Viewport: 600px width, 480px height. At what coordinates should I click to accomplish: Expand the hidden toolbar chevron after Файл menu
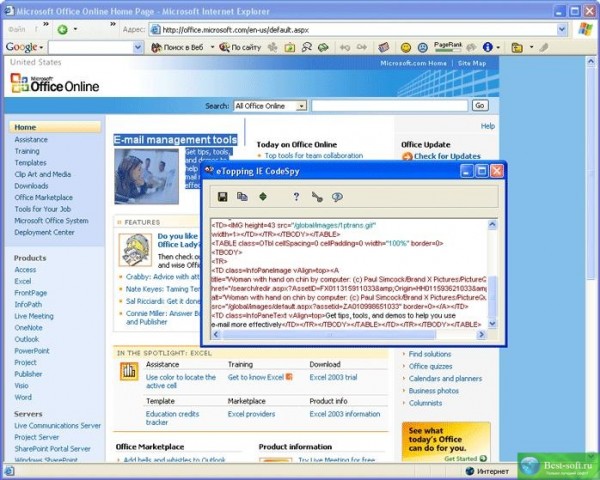46,24
